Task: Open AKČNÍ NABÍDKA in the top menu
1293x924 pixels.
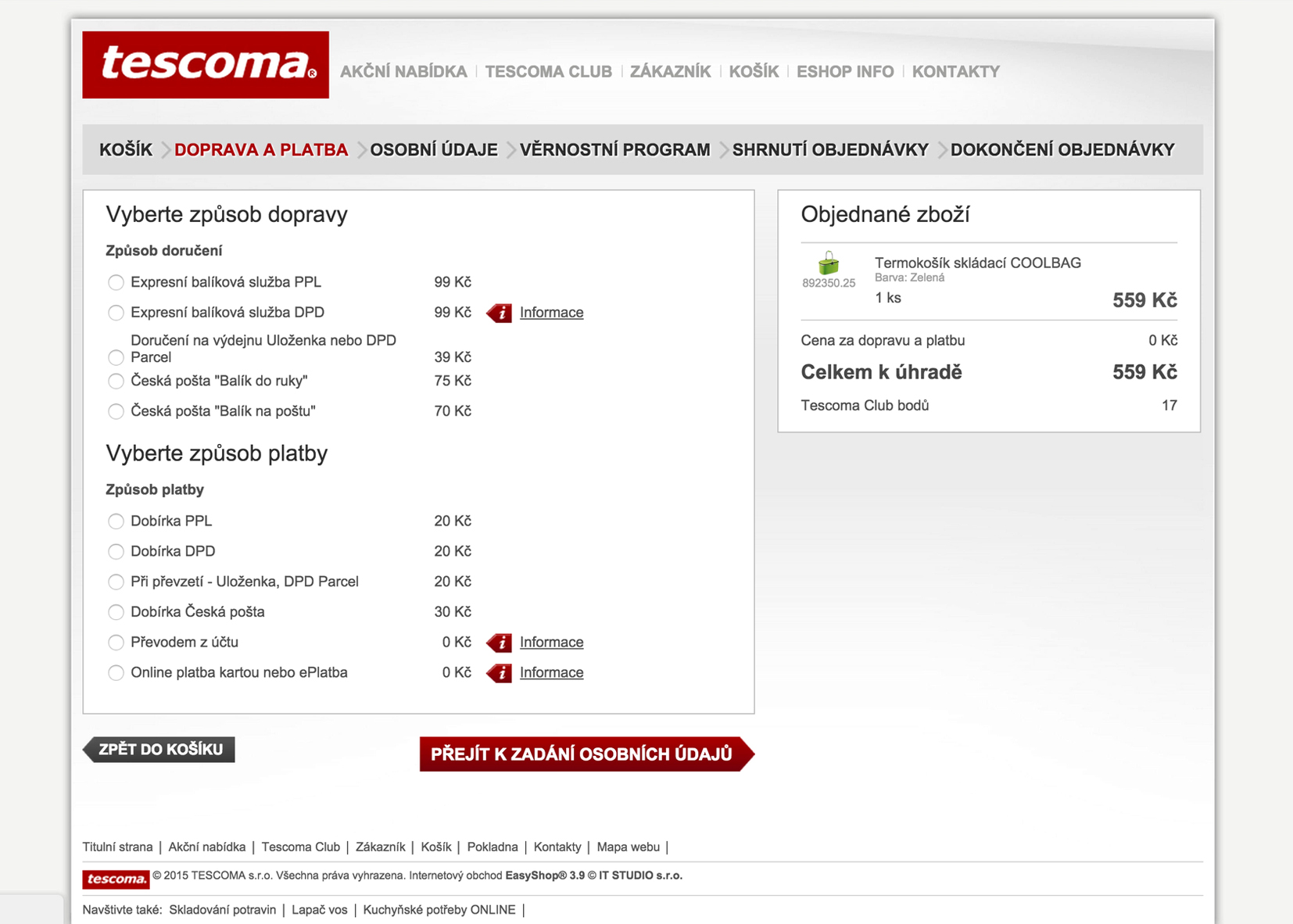Action: tap(403, 72)
